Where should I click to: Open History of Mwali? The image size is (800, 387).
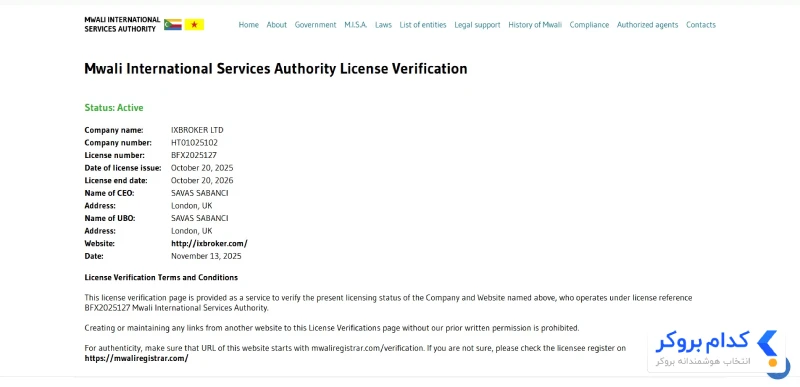tap(535, 24)
